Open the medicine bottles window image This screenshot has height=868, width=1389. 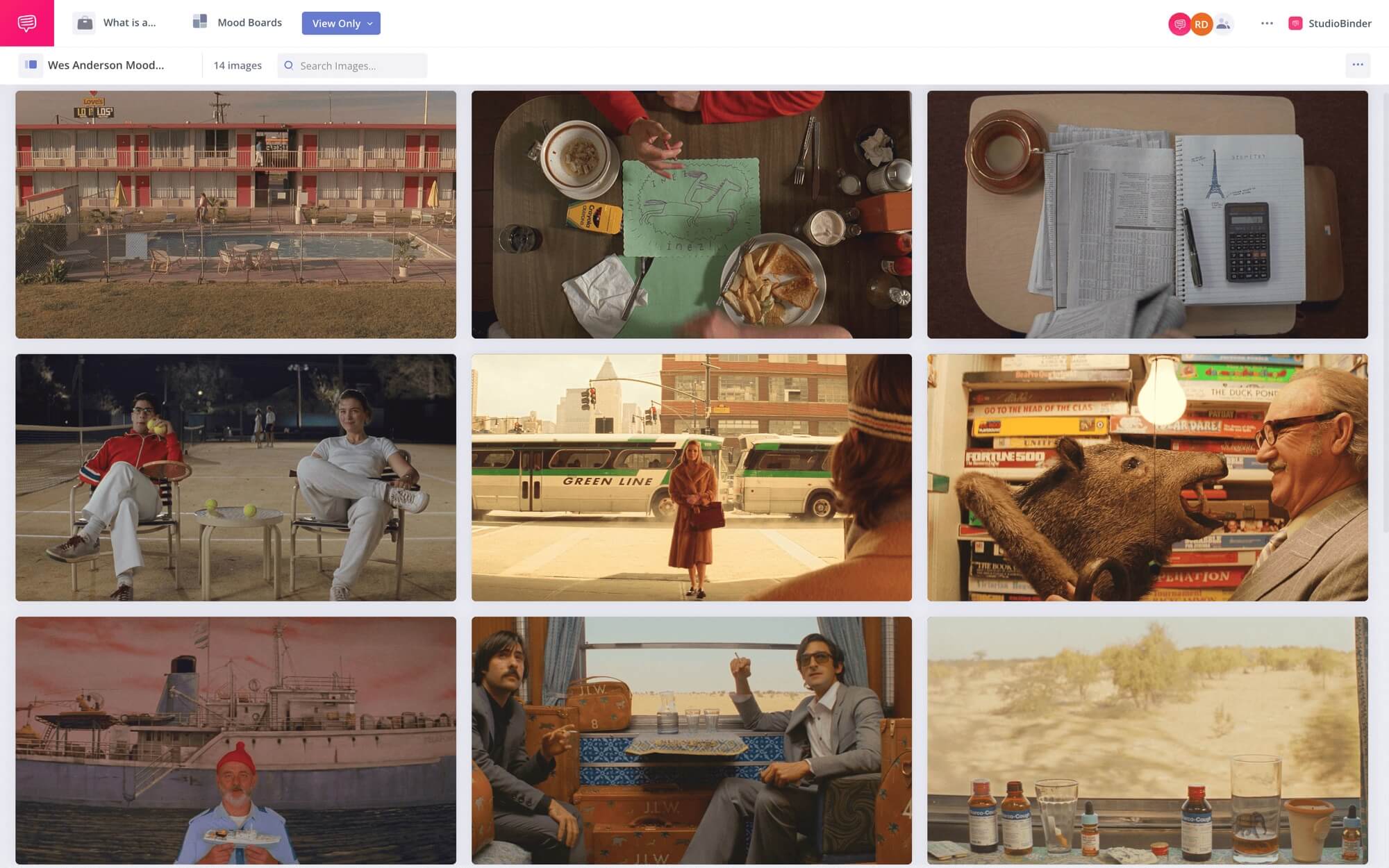1147,740
